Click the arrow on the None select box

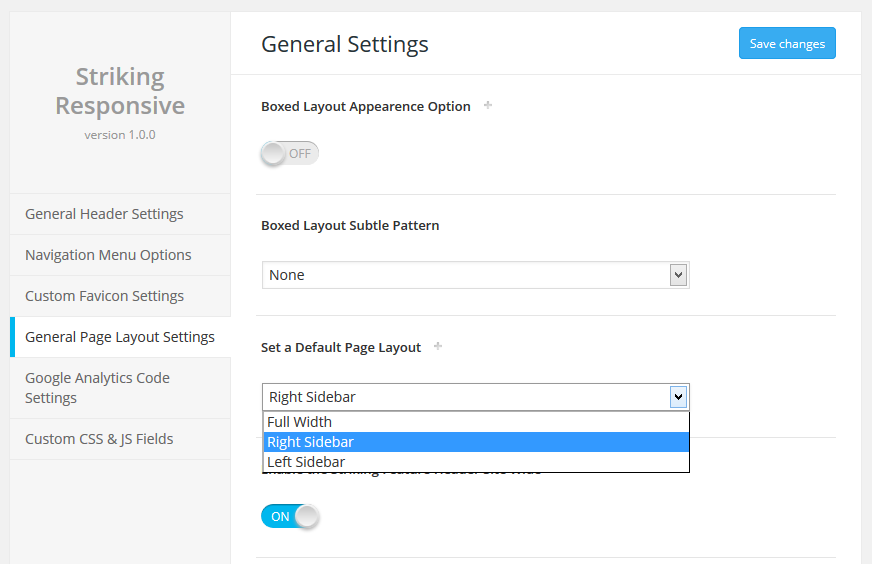tap(678, 275)
